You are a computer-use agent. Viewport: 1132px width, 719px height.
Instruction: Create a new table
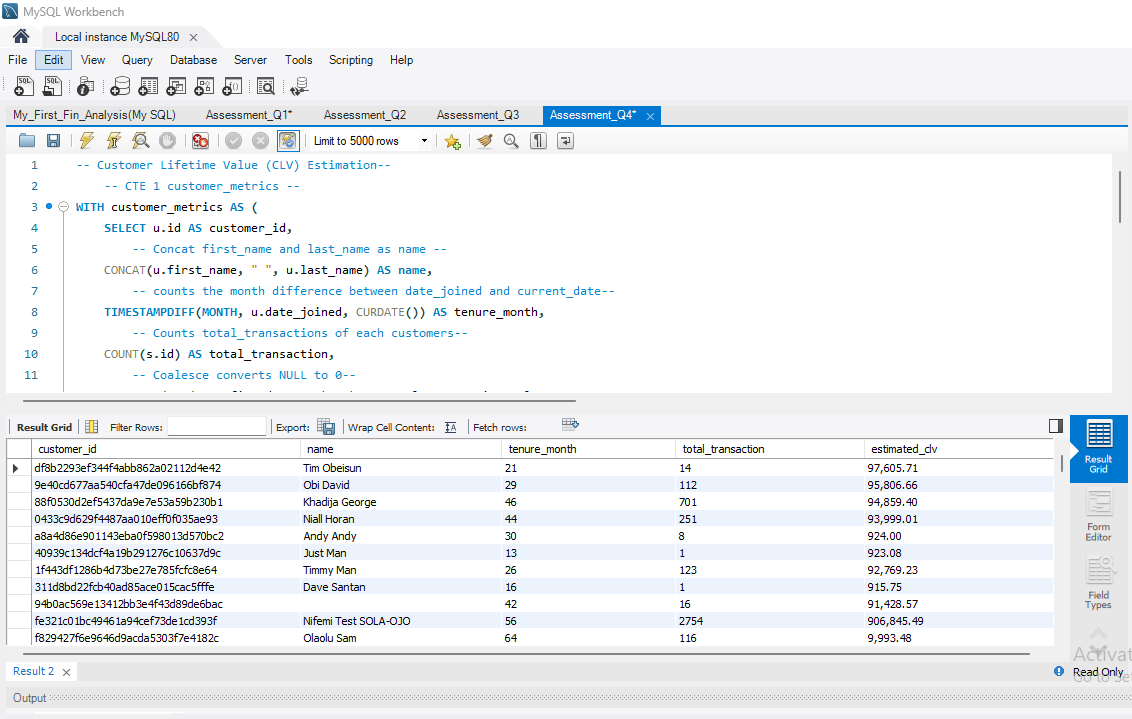click(x=148, y=87)
